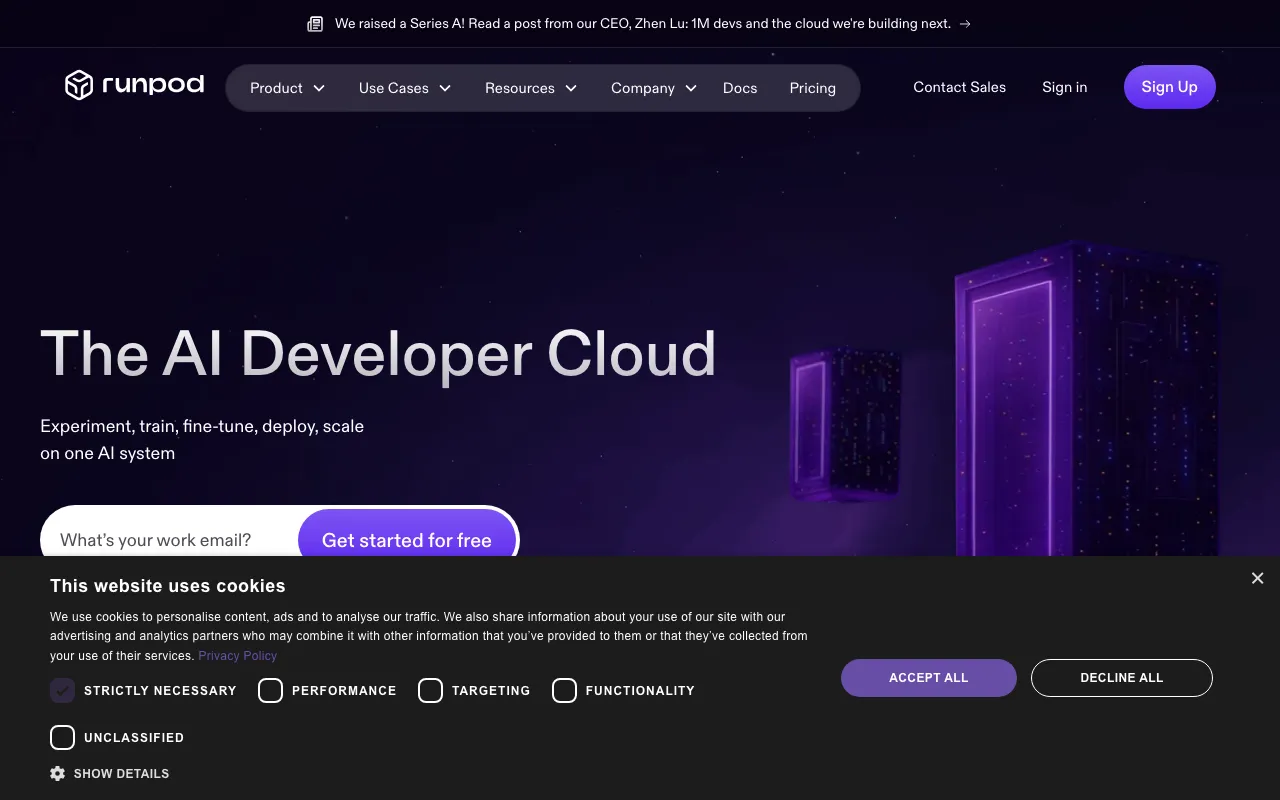Click the newspaper icon in announcement banner
Viewport: 1280px width, 800px height.
(315, 24)
